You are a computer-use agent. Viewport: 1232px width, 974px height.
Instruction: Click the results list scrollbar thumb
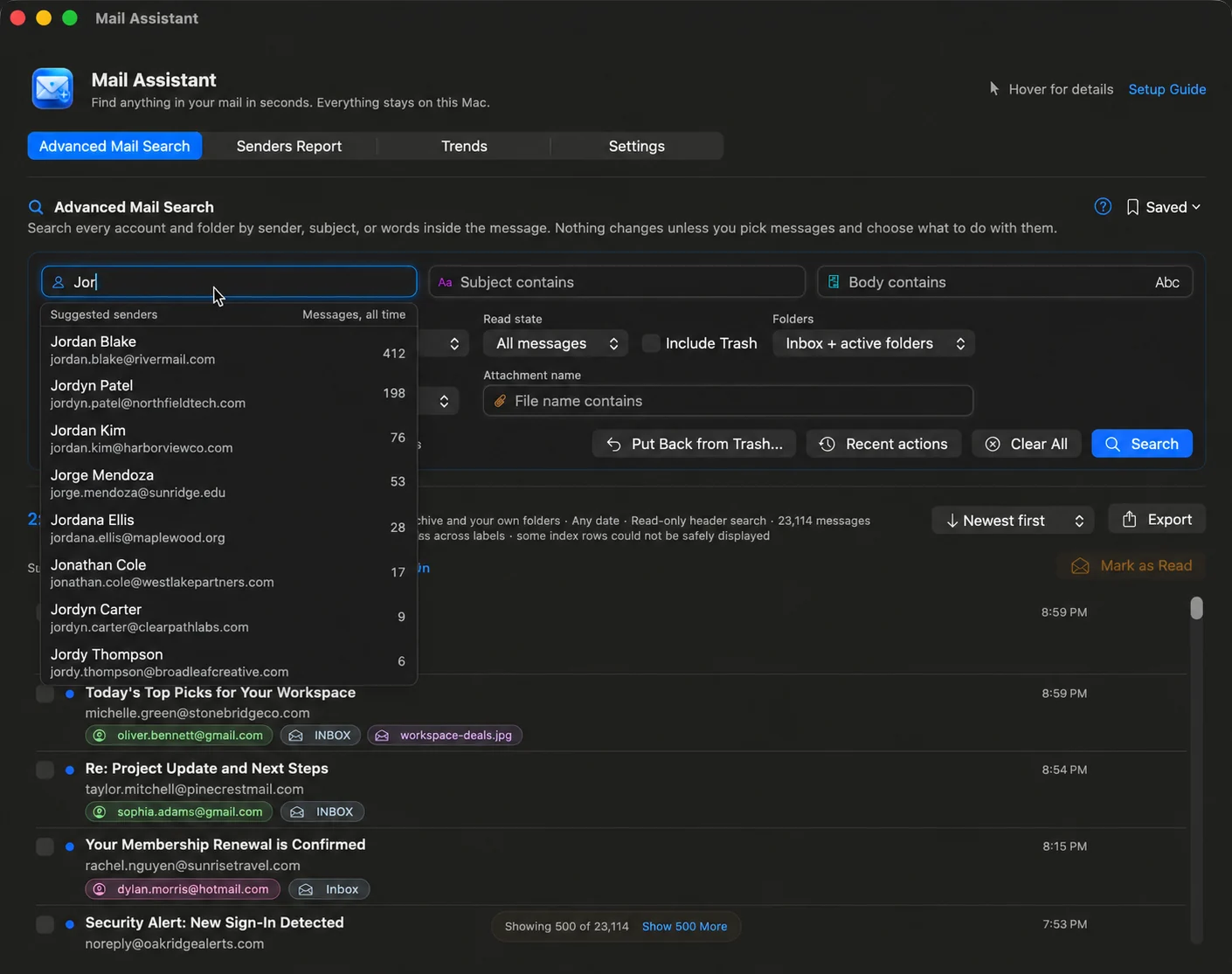click(1196, 608)
